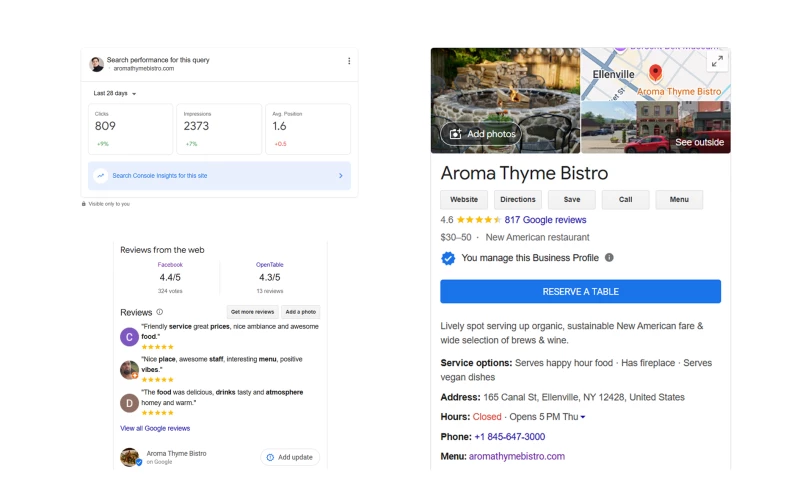The height and width of the screenshot is (480, 800).
Task: Open OpenTable reviews link
Action: click(x=269, y=265)
